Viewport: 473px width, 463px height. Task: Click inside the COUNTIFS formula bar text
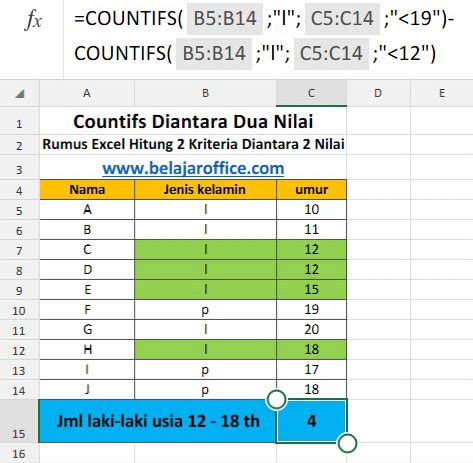pyautogui.click(x=263, y=36)
